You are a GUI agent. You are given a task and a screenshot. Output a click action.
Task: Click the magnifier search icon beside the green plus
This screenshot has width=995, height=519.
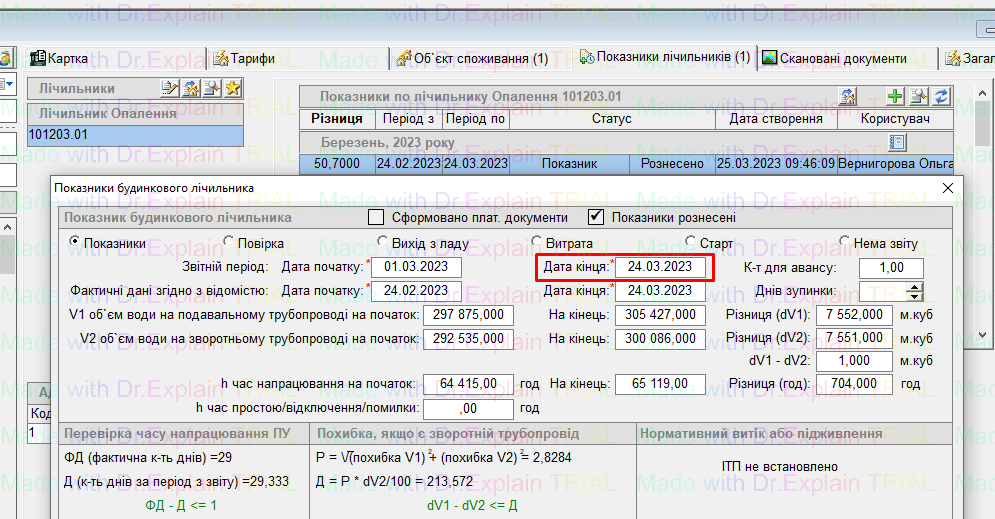(918, 97)
